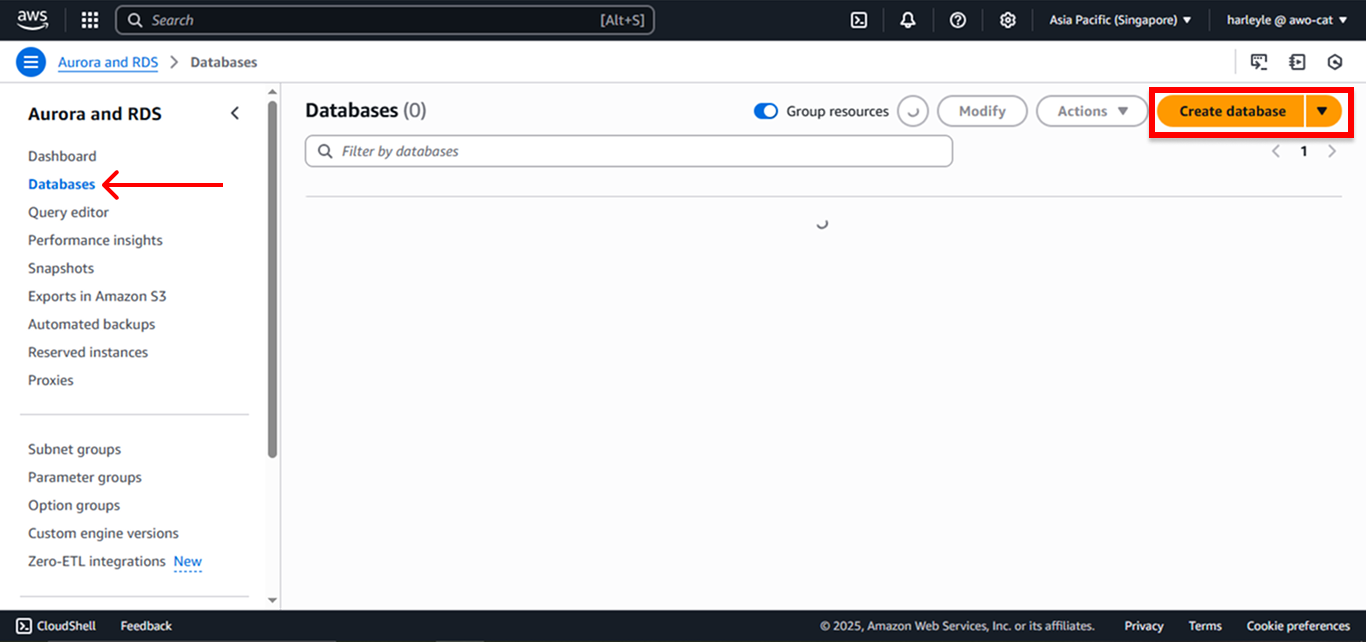
Task: Open the Terms link
Action: coord(1205,626)
